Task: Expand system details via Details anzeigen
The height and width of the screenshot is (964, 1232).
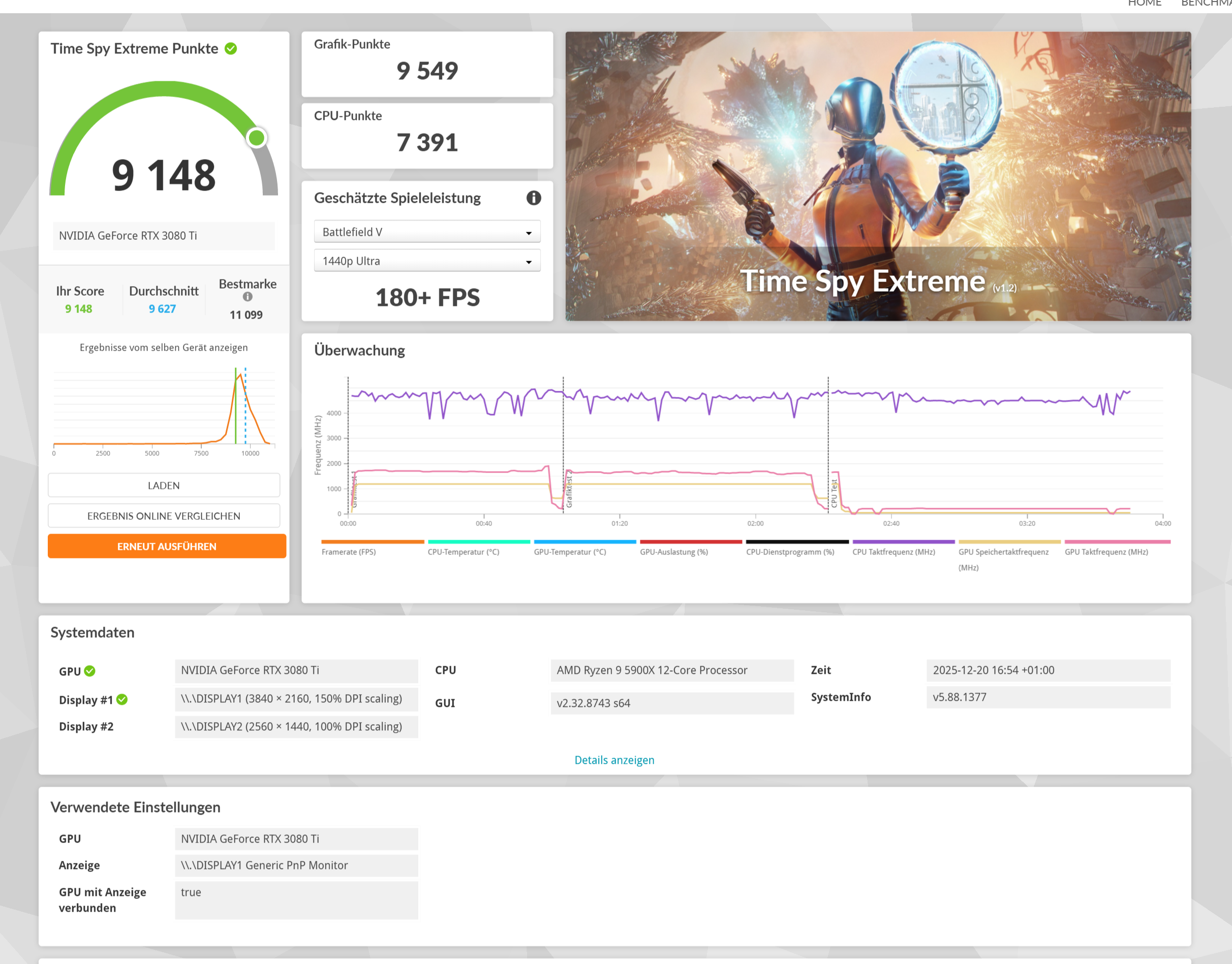Action: (614, 760)
